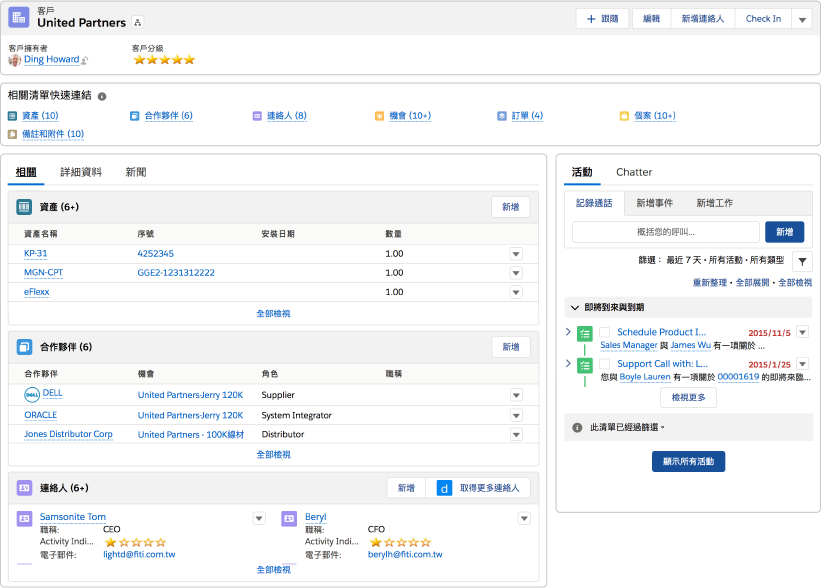Open the Schedule Product task action menu
The width and height of the screenshot is (821, 588).
[802, 332]
